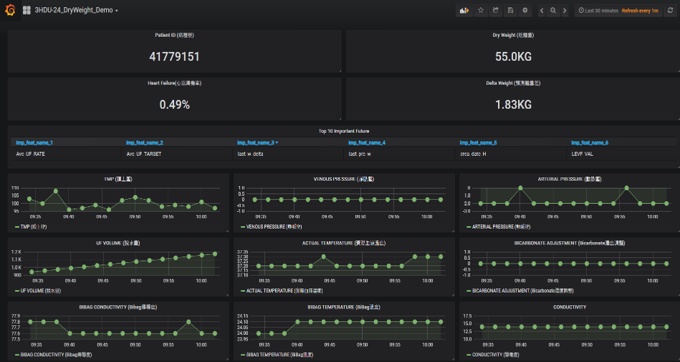The width and height of the screenshot is (680, 362).
Task: Click the highest peak point in TMP chart
Action: (56, 191)
